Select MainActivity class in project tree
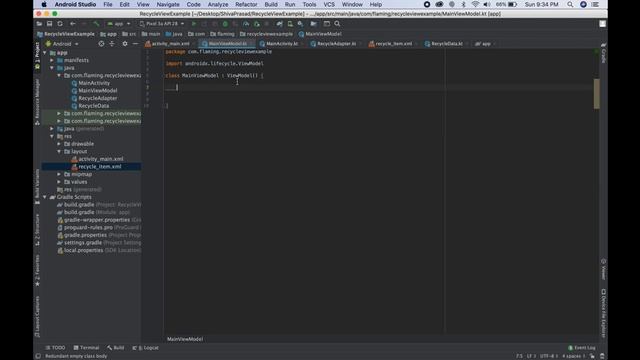The image size is (640, 360). coord(94,83)
